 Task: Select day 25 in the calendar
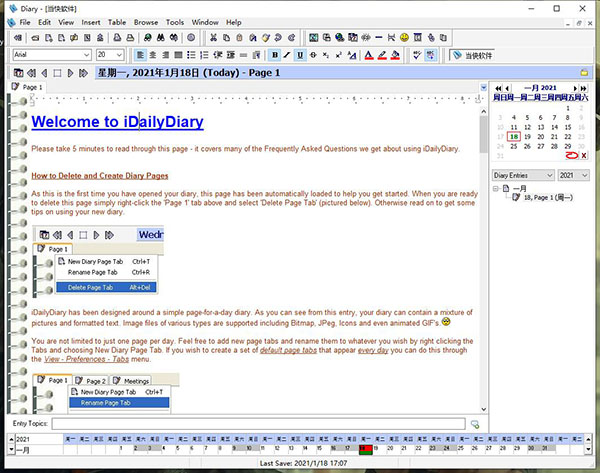(514, 146)
